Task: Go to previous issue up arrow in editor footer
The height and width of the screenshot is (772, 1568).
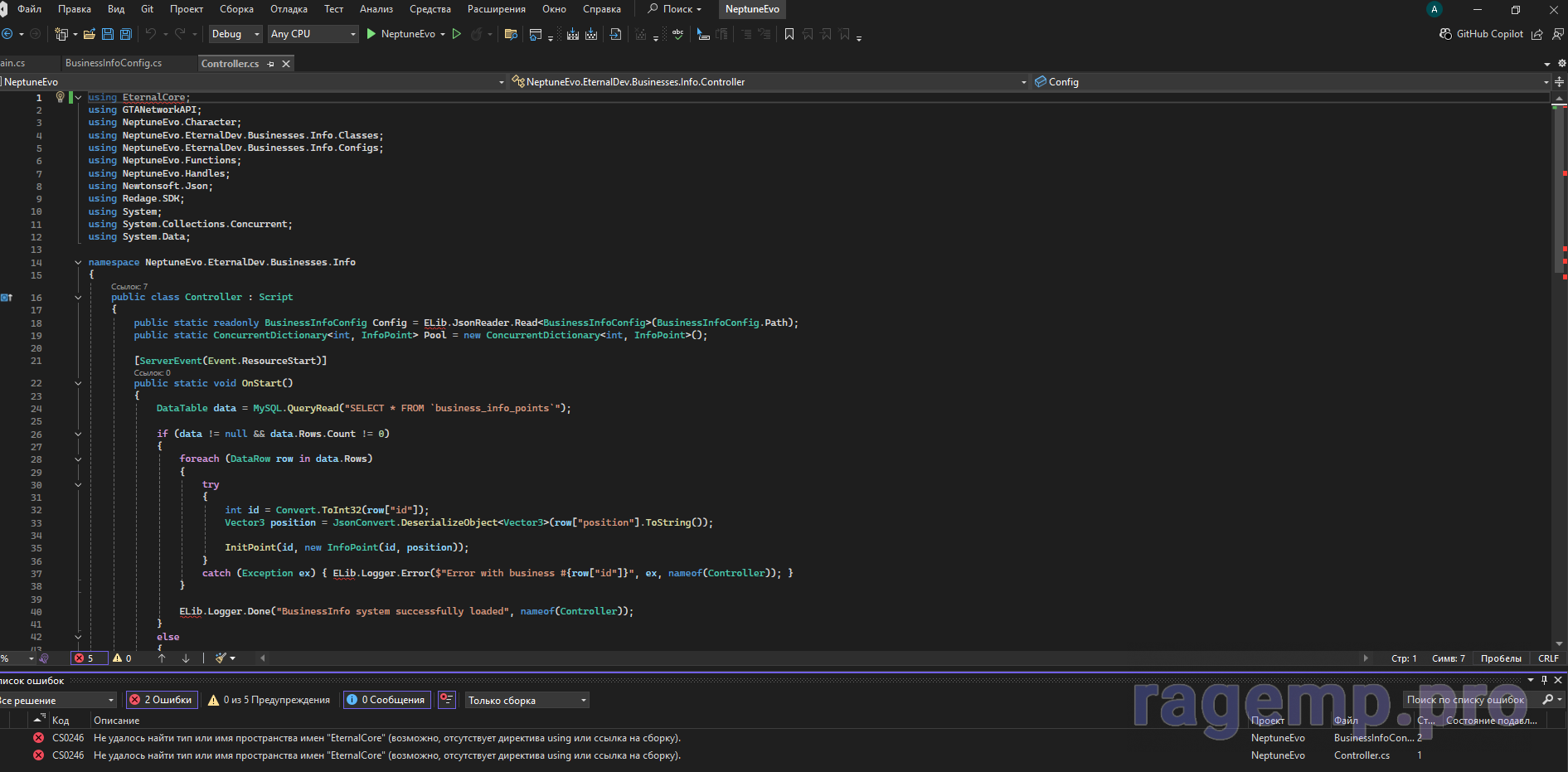Action: pyautogui.click(x=162, y=658)
